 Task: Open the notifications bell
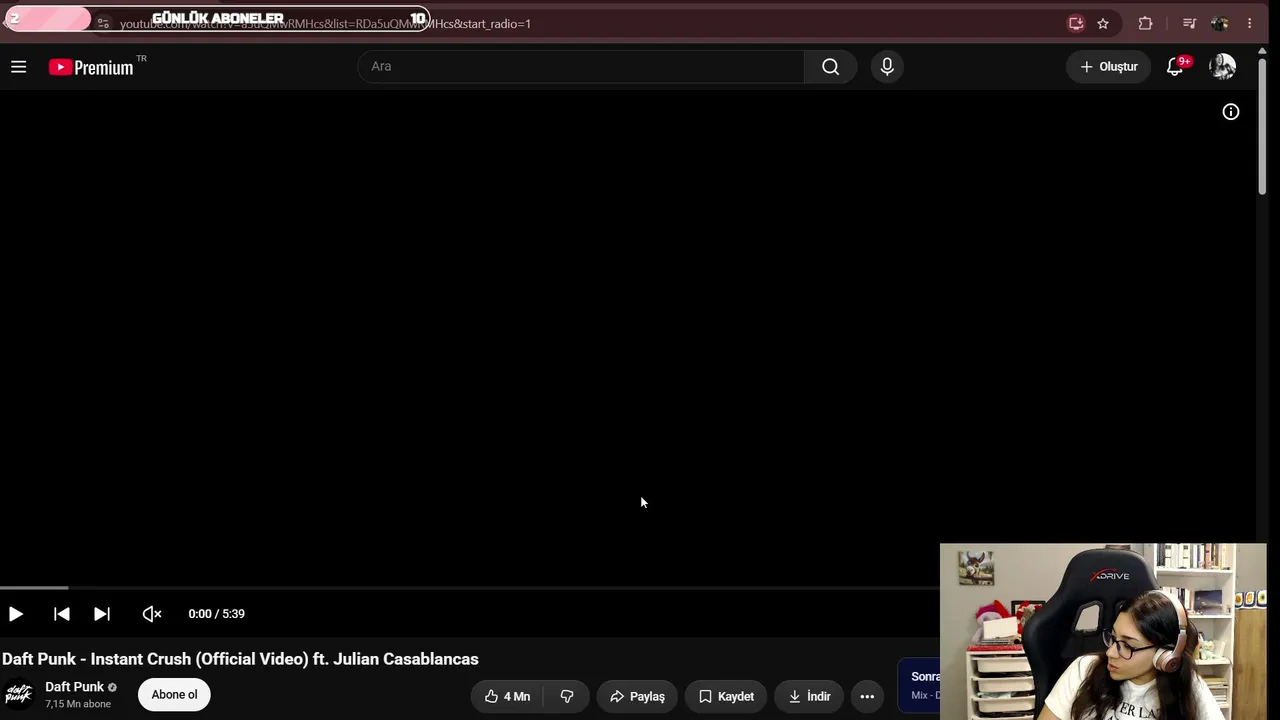pos(1176,67)
